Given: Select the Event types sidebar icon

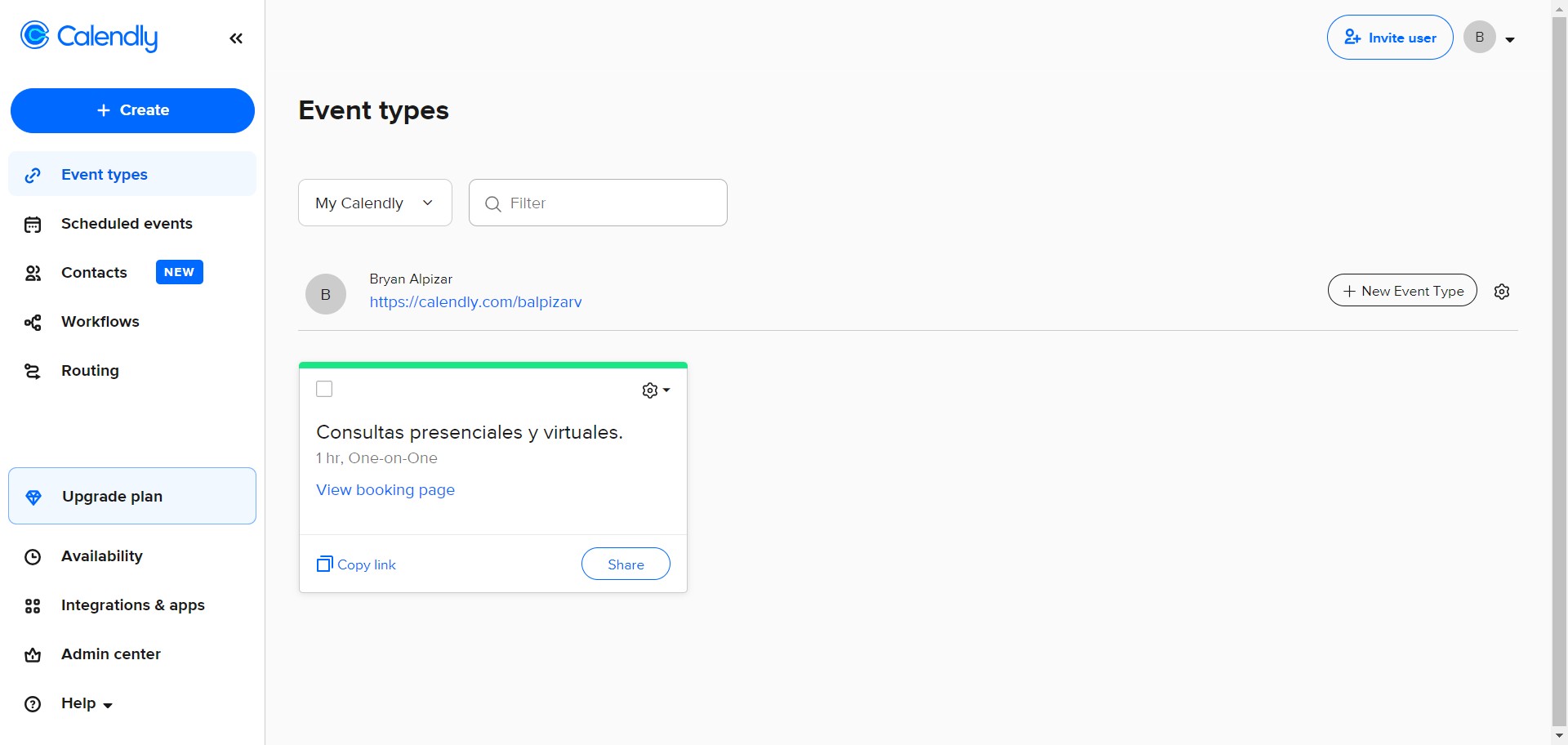Looking at the screenshot, I should (x=33, y=174).
